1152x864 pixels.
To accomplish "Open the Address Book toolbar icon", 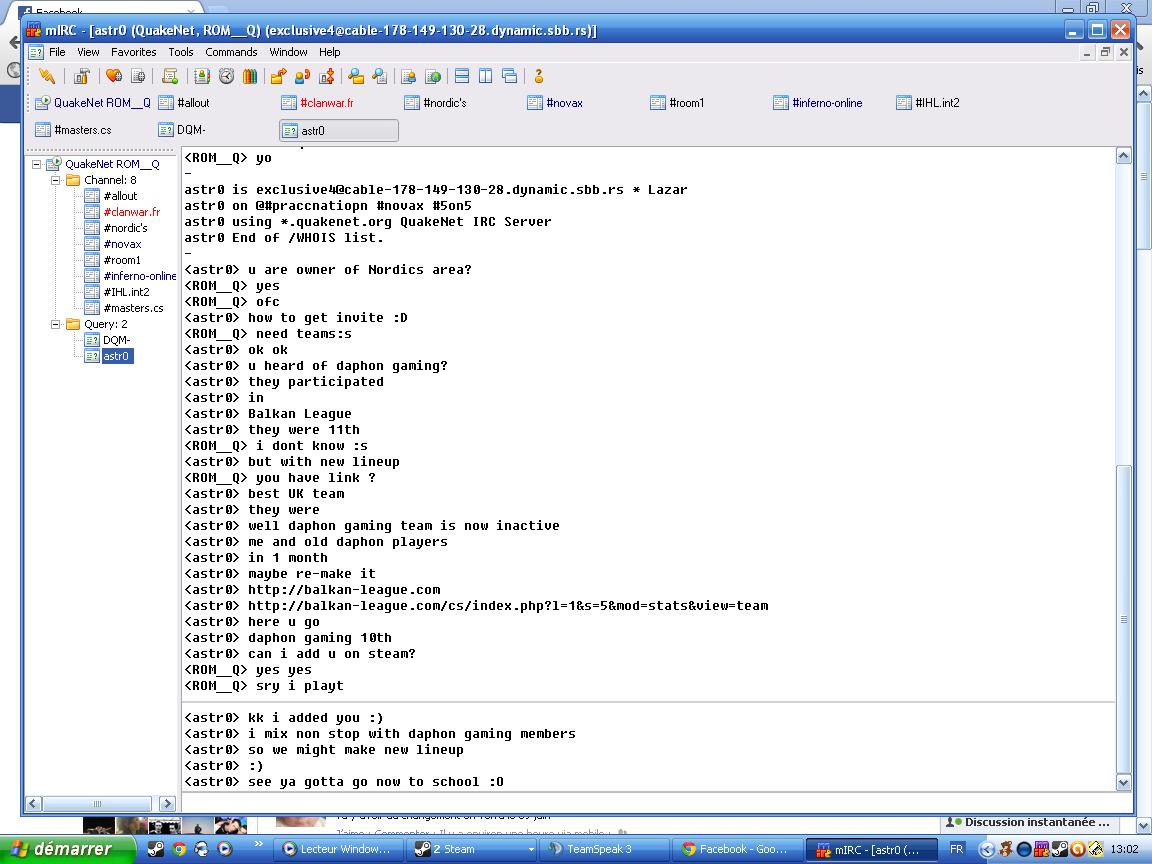I will [202, 76].
